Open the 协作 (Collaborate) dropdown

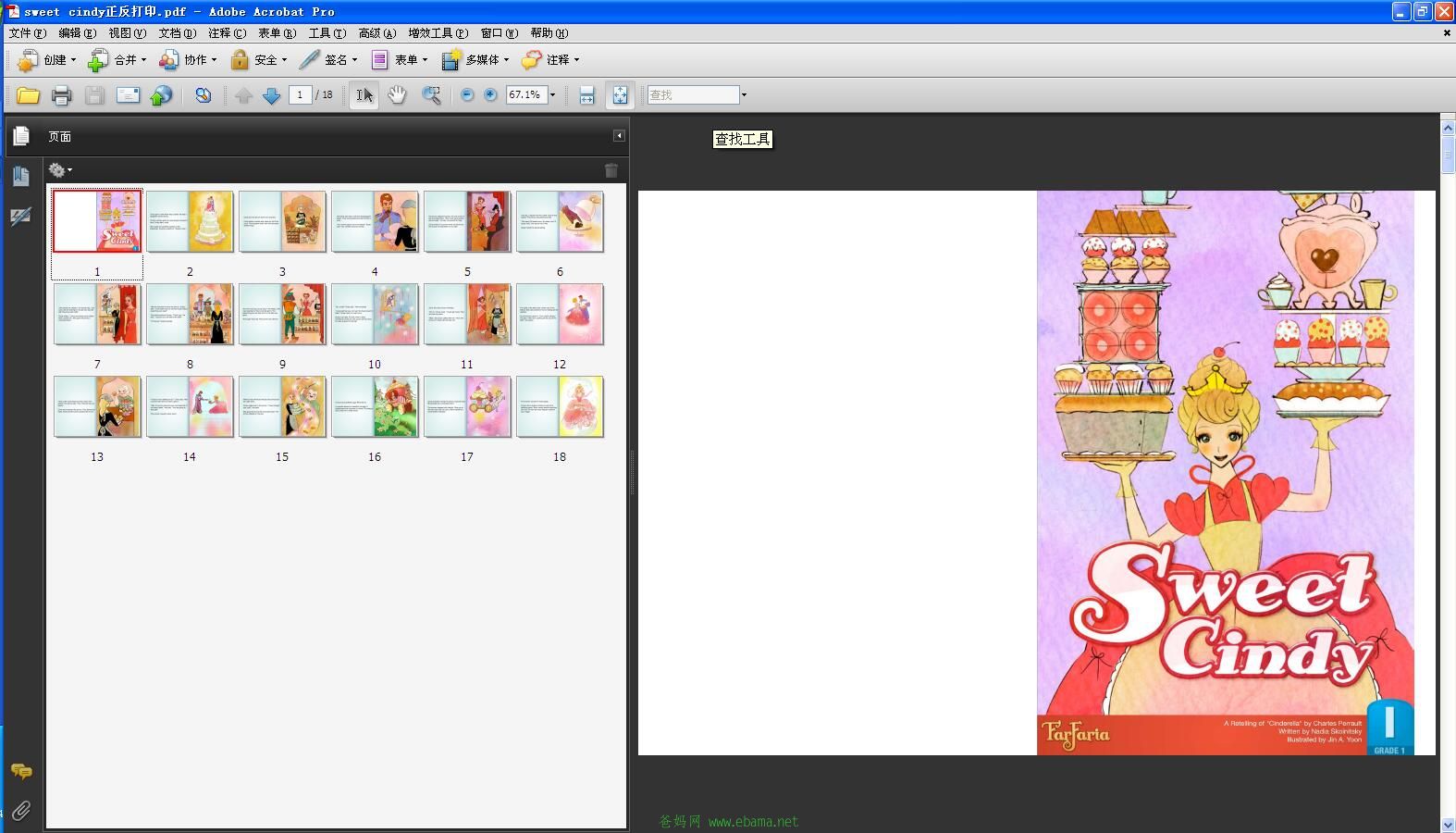pyautogui.click(x=187, y=59)
